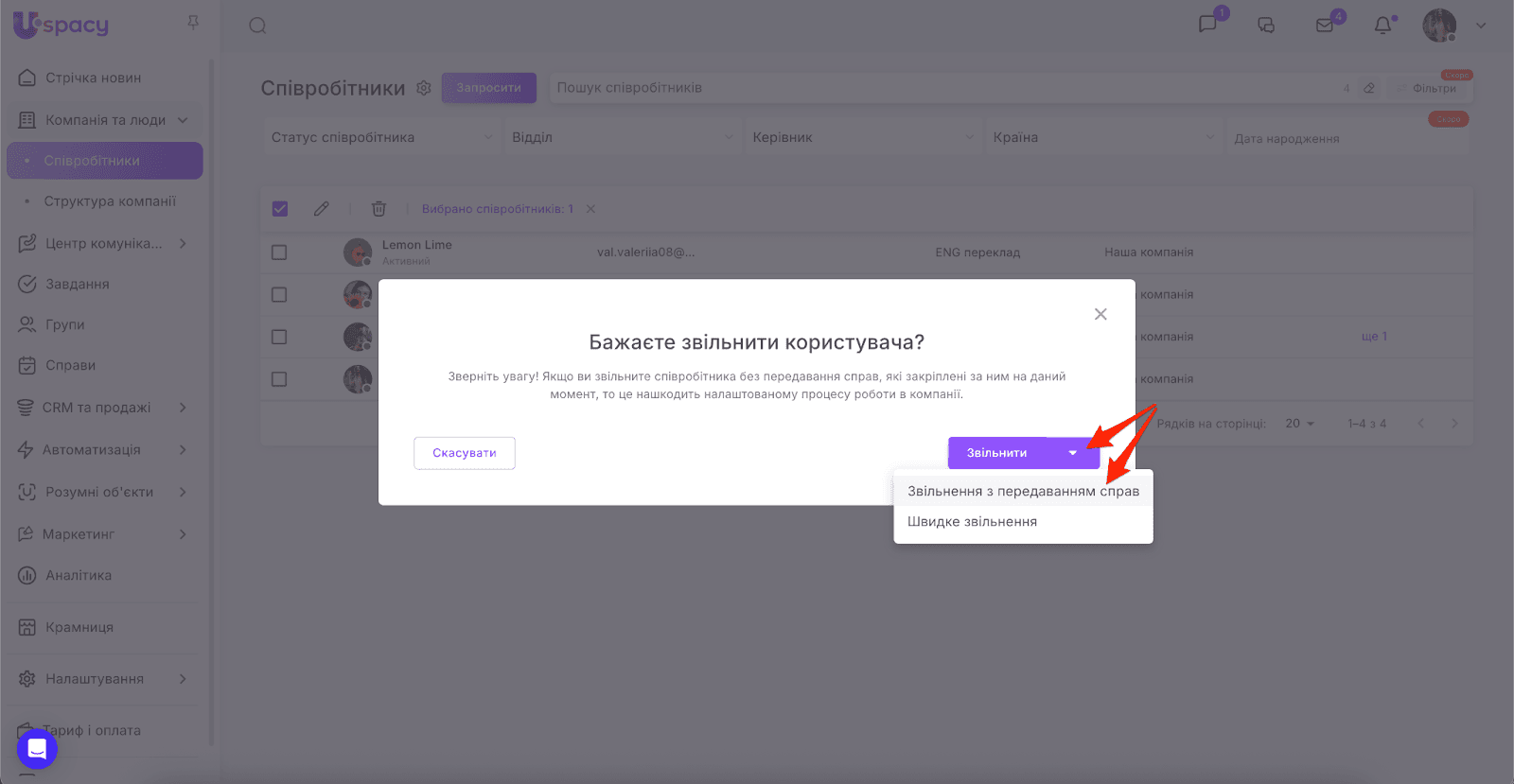Focus the Пошук співробітників search field
Viewport: 1514px width, 784px height.
pos(946,88)
